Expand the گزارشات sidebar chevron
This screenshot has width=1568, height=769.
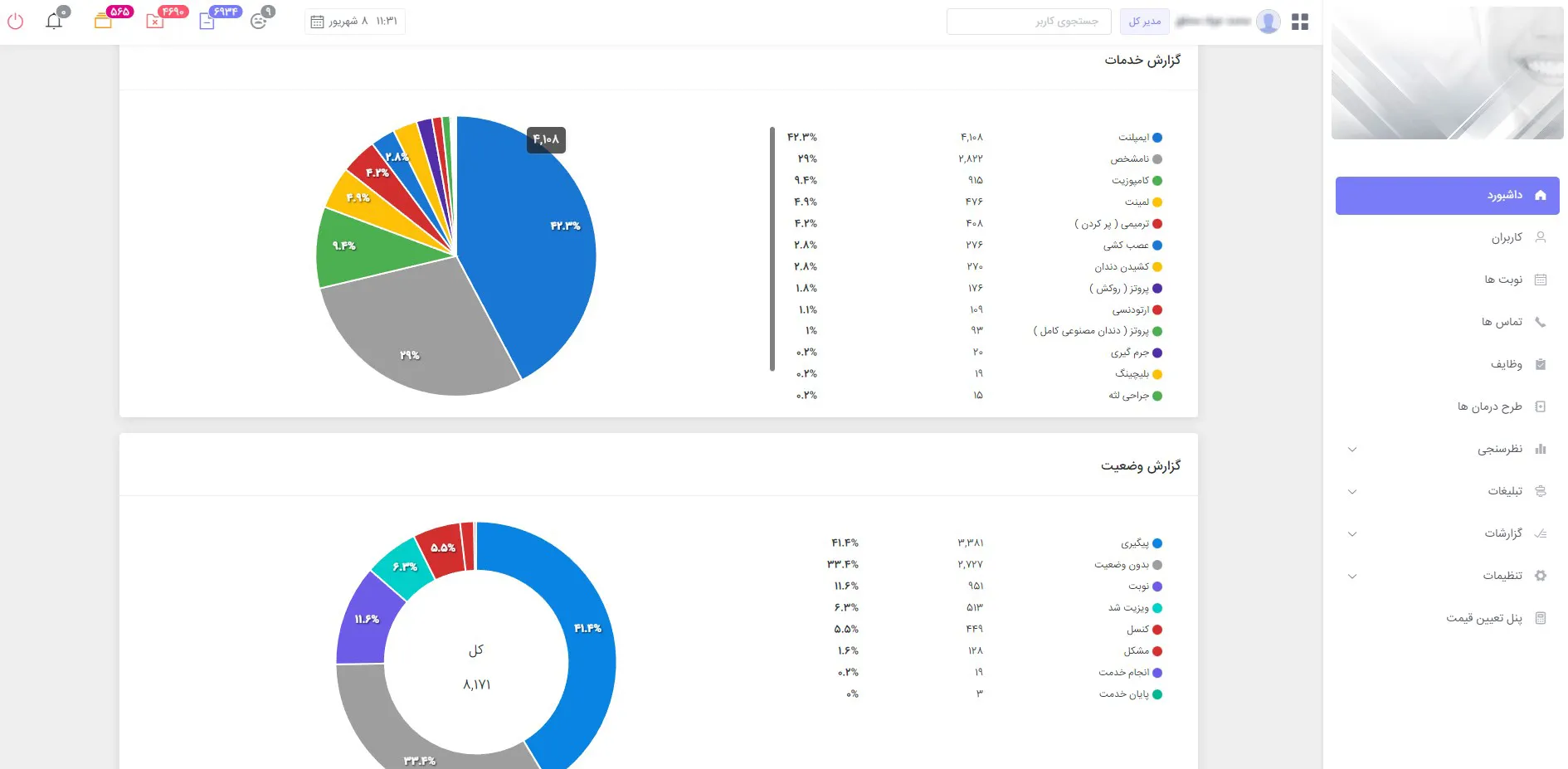(x=1352, y=534)
